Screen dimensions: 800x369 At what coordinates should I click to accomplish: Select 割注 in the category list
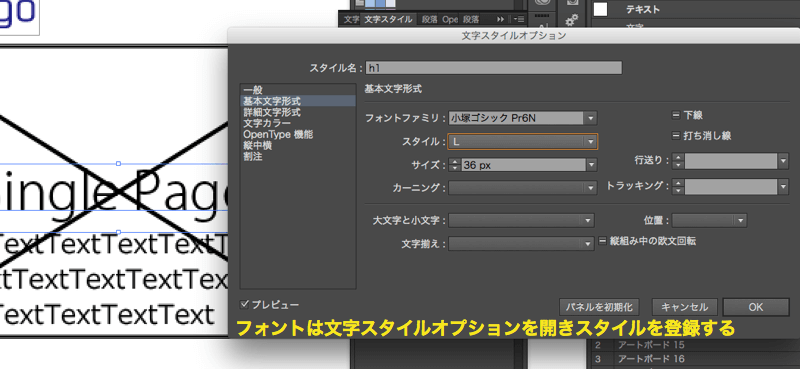click(298, 157)
